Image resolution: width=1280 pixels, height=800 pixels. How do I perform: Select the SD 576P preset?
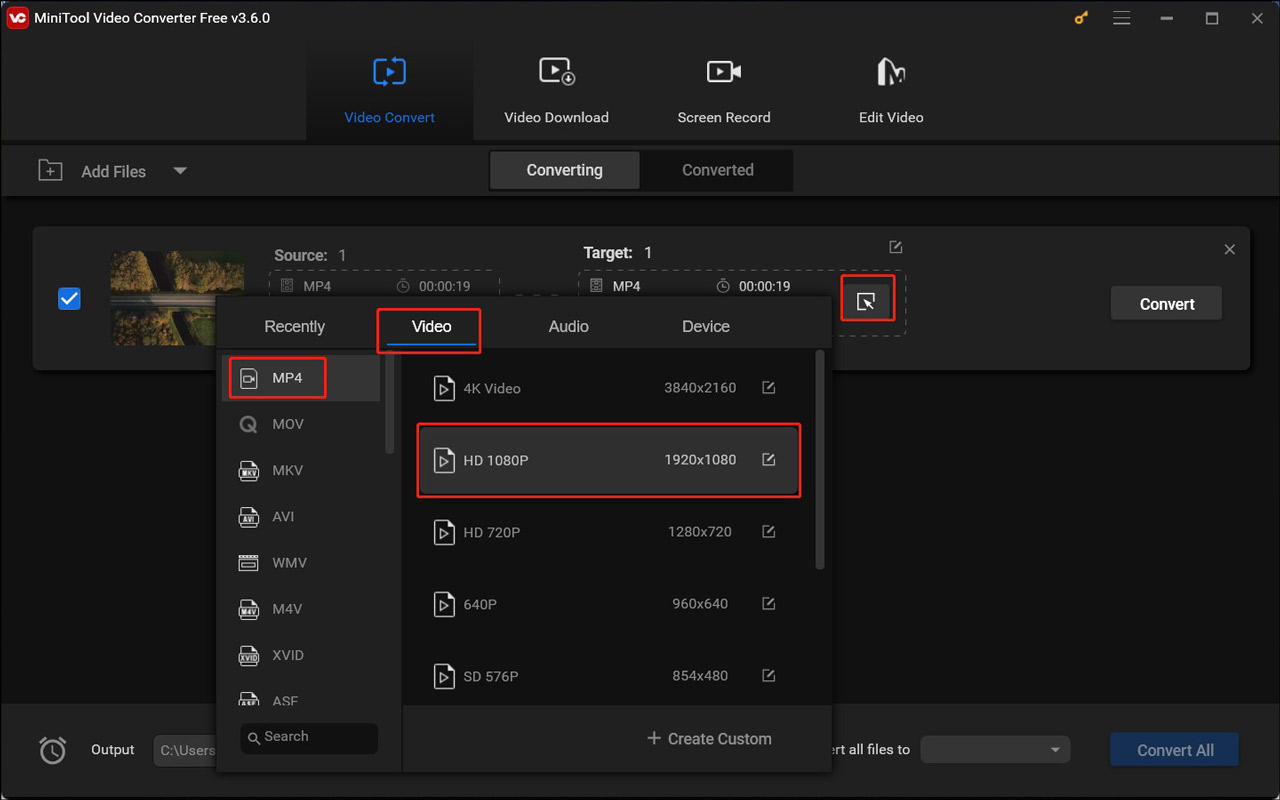click(608, 676)
